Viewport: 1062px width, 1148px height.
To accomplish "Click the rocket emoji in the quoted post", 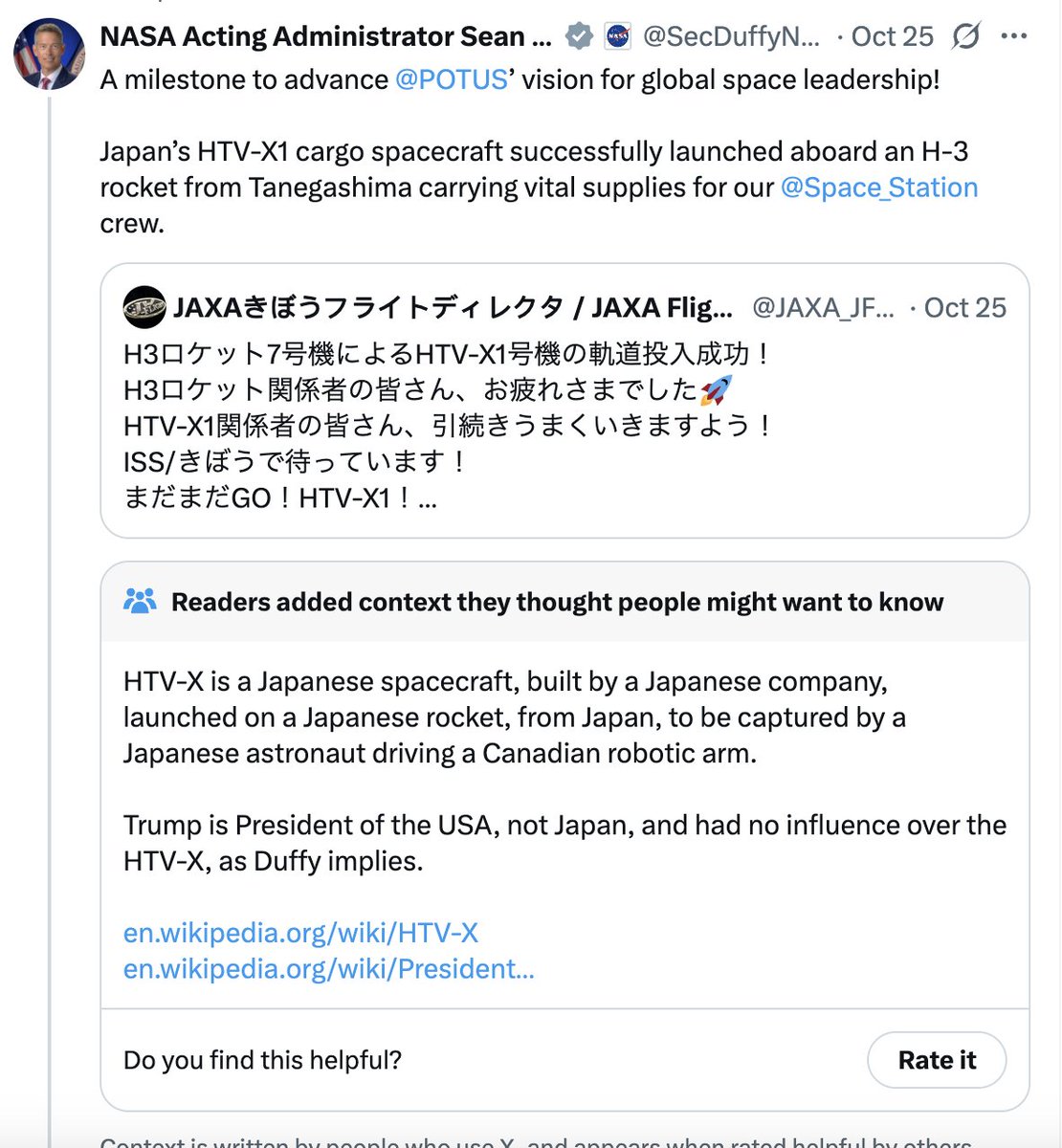I will [x=716, y=390].
